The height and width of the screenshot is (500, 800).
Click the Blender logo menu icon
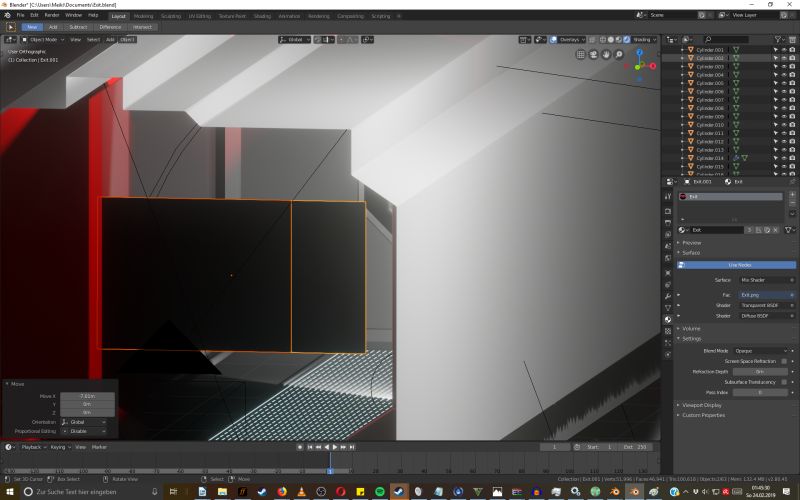(7, 15)
